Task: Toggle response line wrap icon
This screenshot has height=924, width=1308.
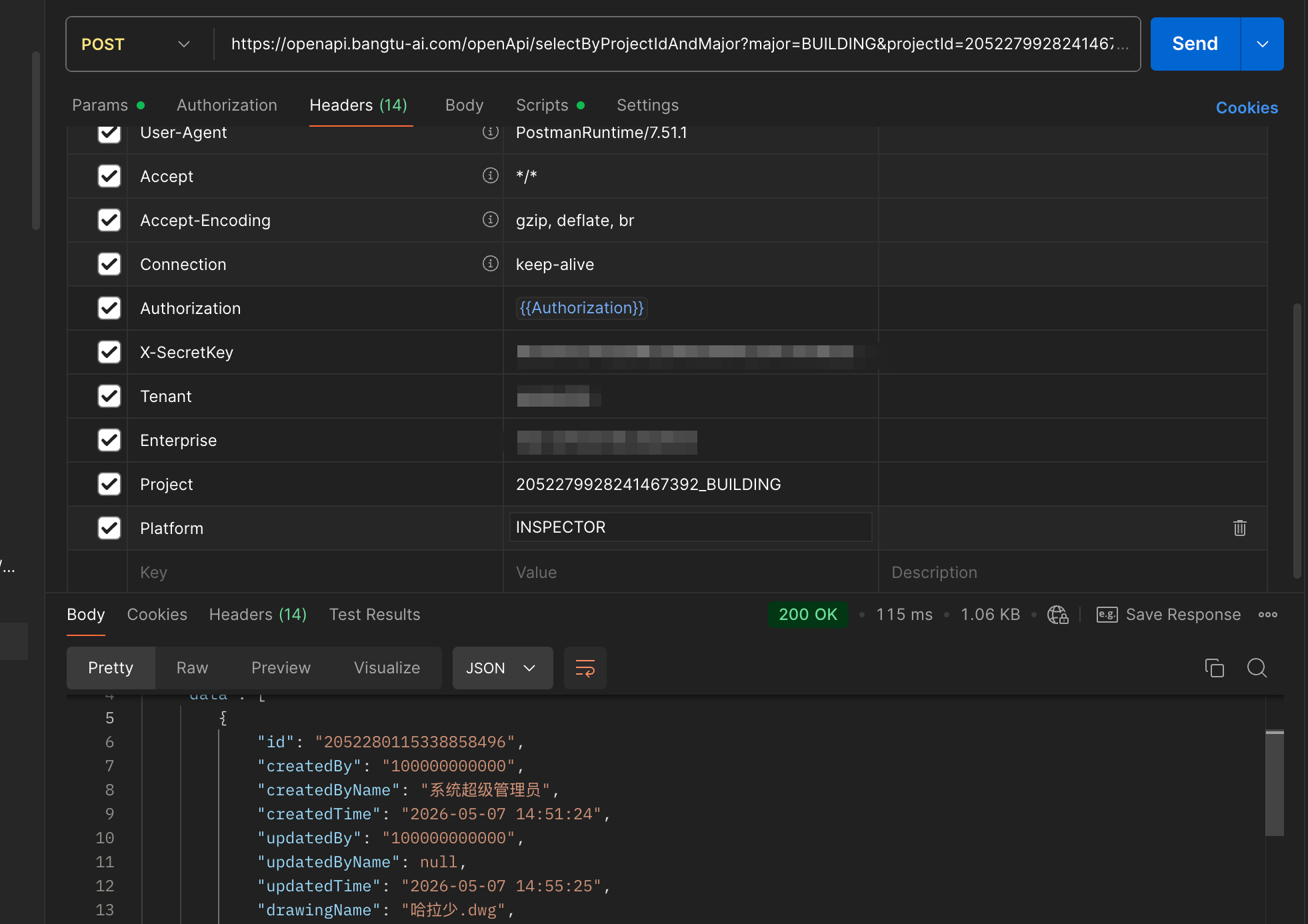Action: [x=585, y=668]
